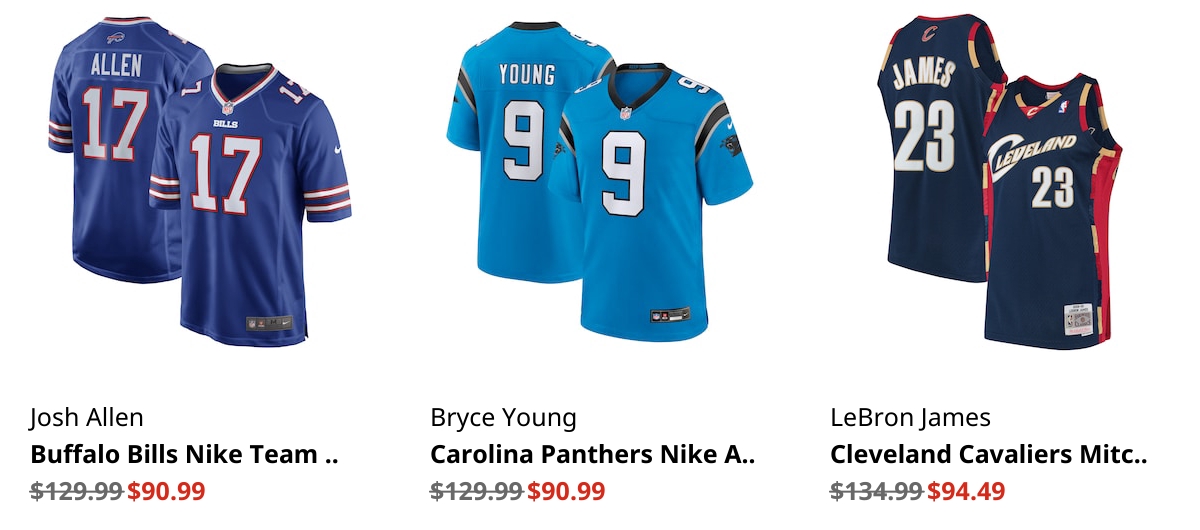The height and width of the screenshot is (530, 1200).
Task: Click the Nike swoosh on the Bills jersey sleeve
Action: (x=338, y=150)
